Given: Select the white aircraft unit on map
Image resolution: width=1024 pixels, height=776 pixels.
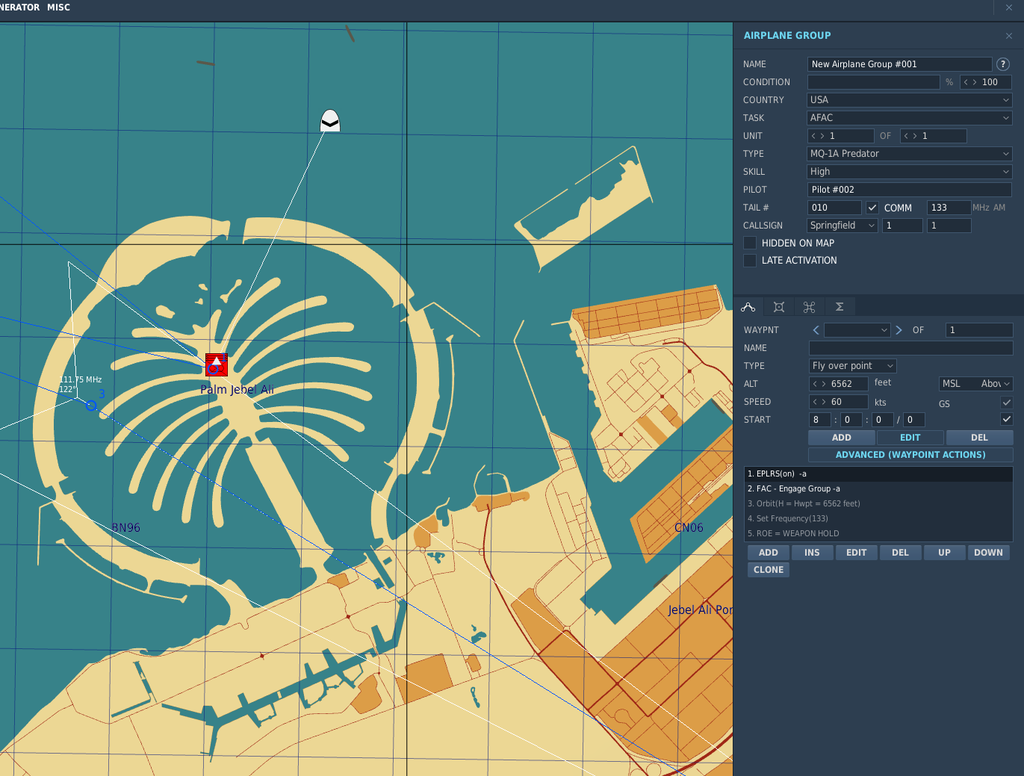Looking at the screenshot, I should 330,121.
